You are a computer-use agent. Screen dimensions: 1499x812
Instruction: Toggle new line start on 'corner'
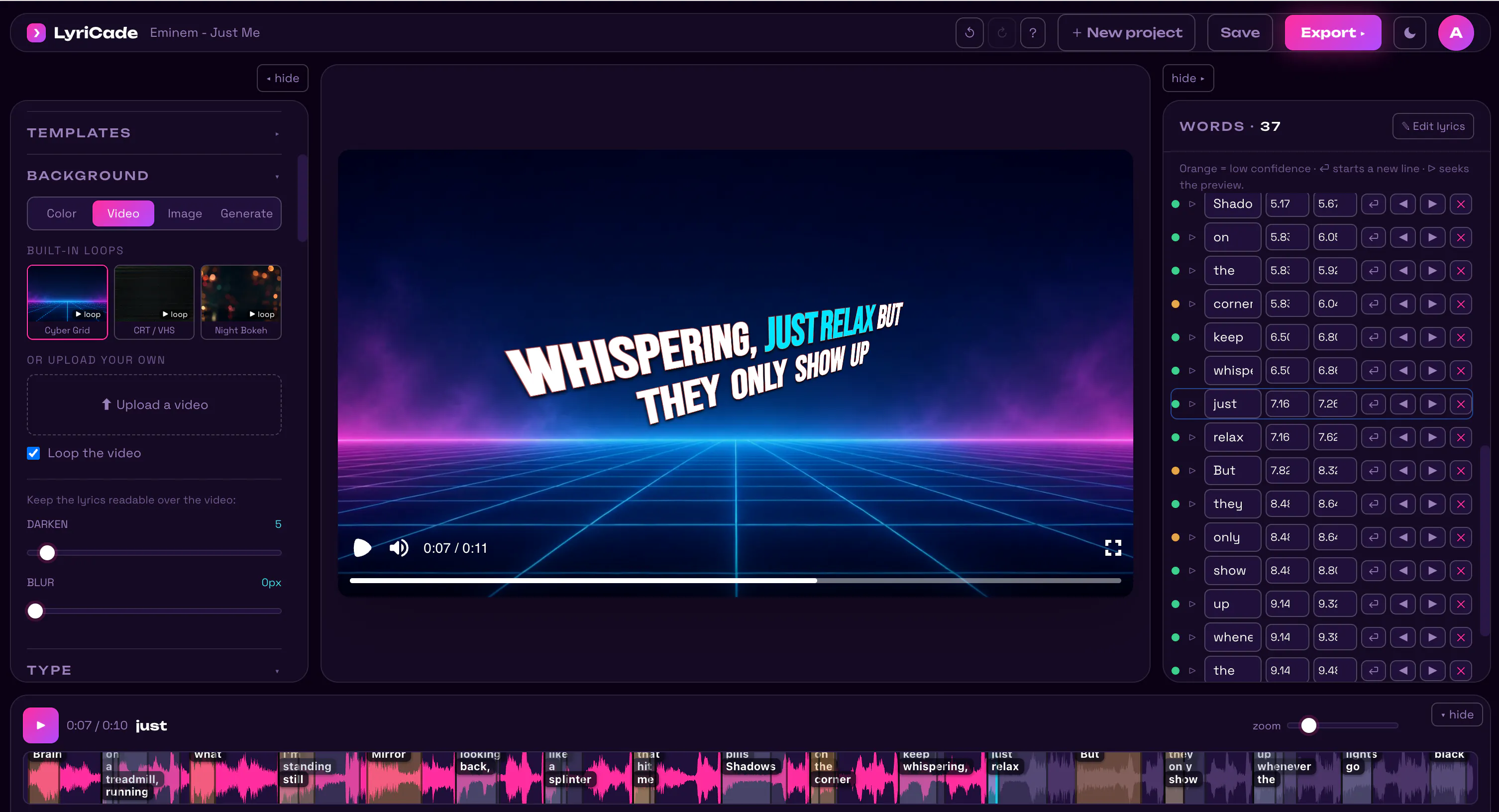pos(1373,304)
